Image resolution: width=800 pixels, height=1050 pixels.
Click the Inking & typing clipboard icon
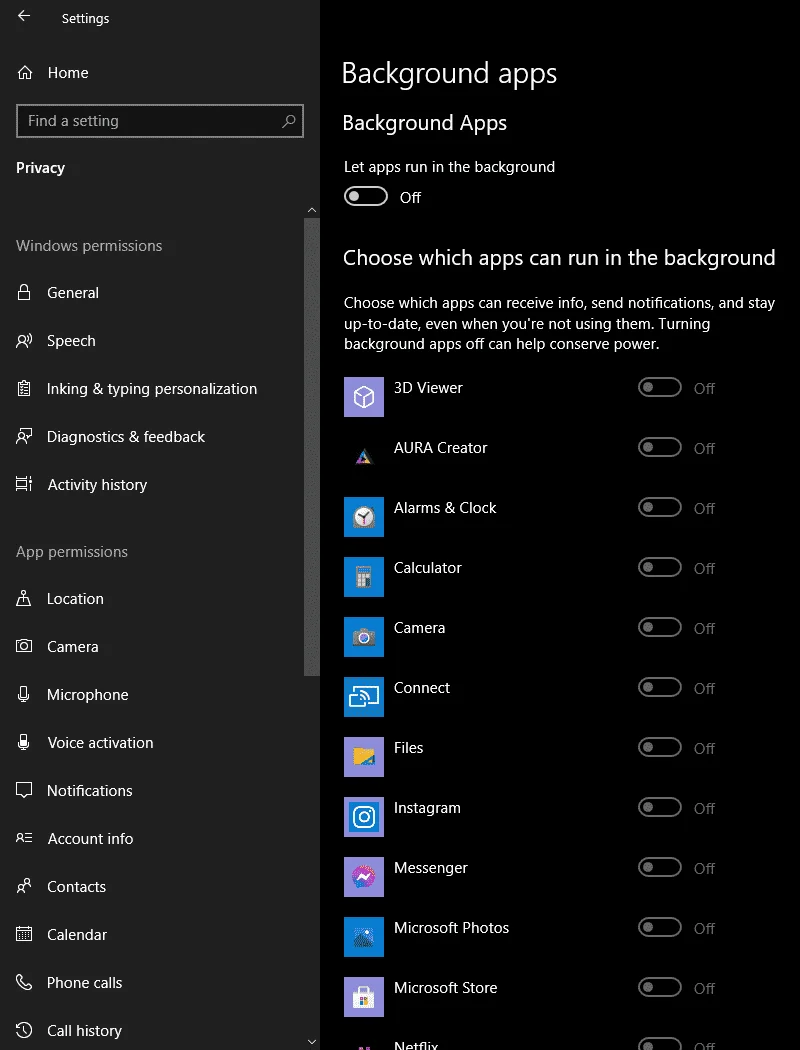[24, 388]
